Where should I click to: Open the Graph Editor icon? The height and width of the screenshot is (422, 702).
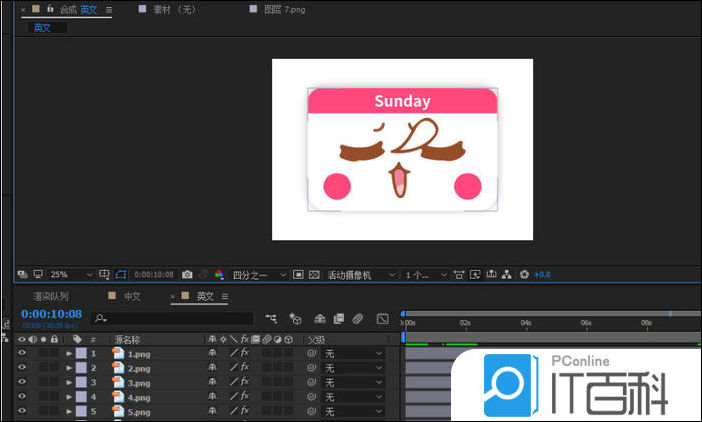382,318
